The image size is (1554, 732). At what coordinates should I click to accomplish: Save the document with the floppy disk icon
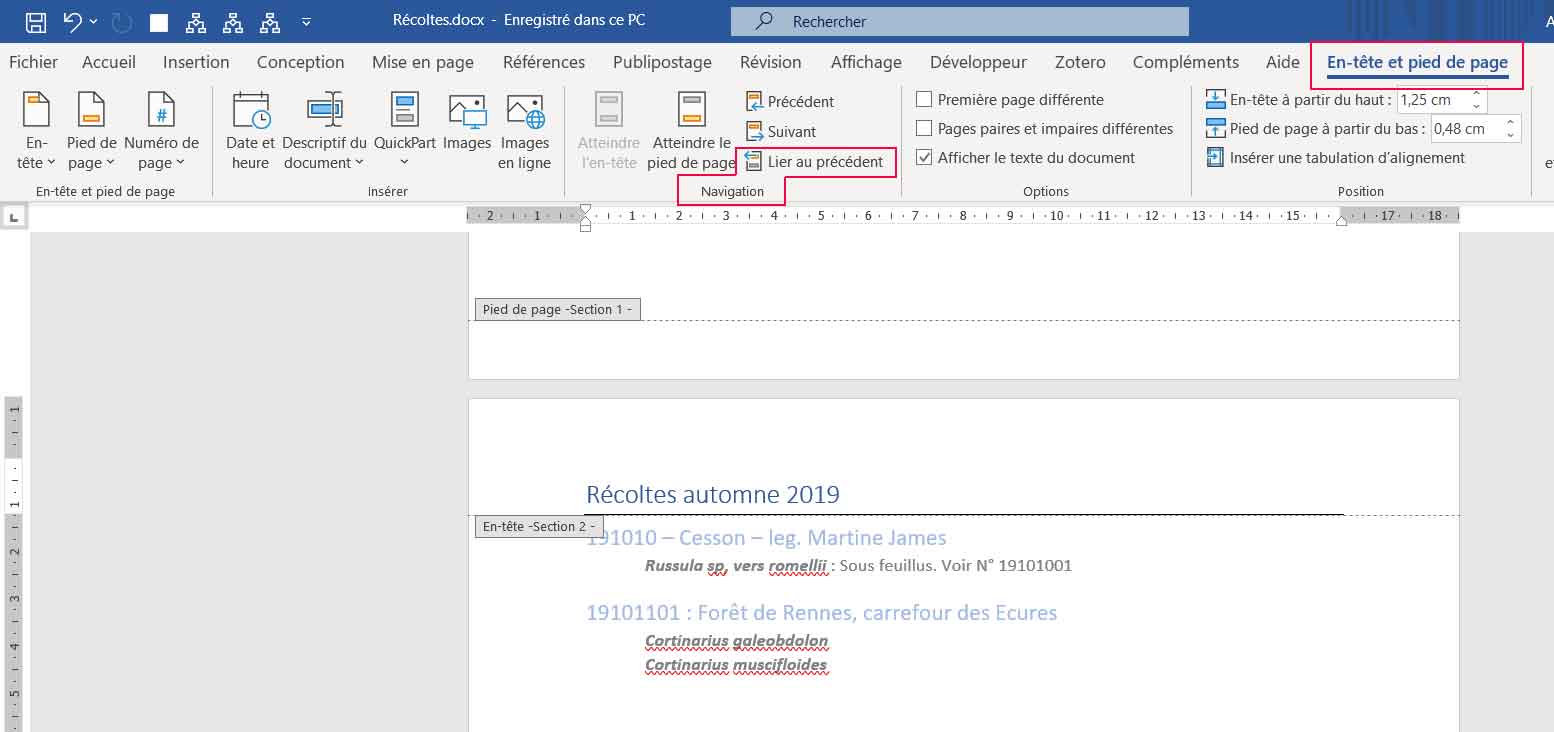(35, 21)
